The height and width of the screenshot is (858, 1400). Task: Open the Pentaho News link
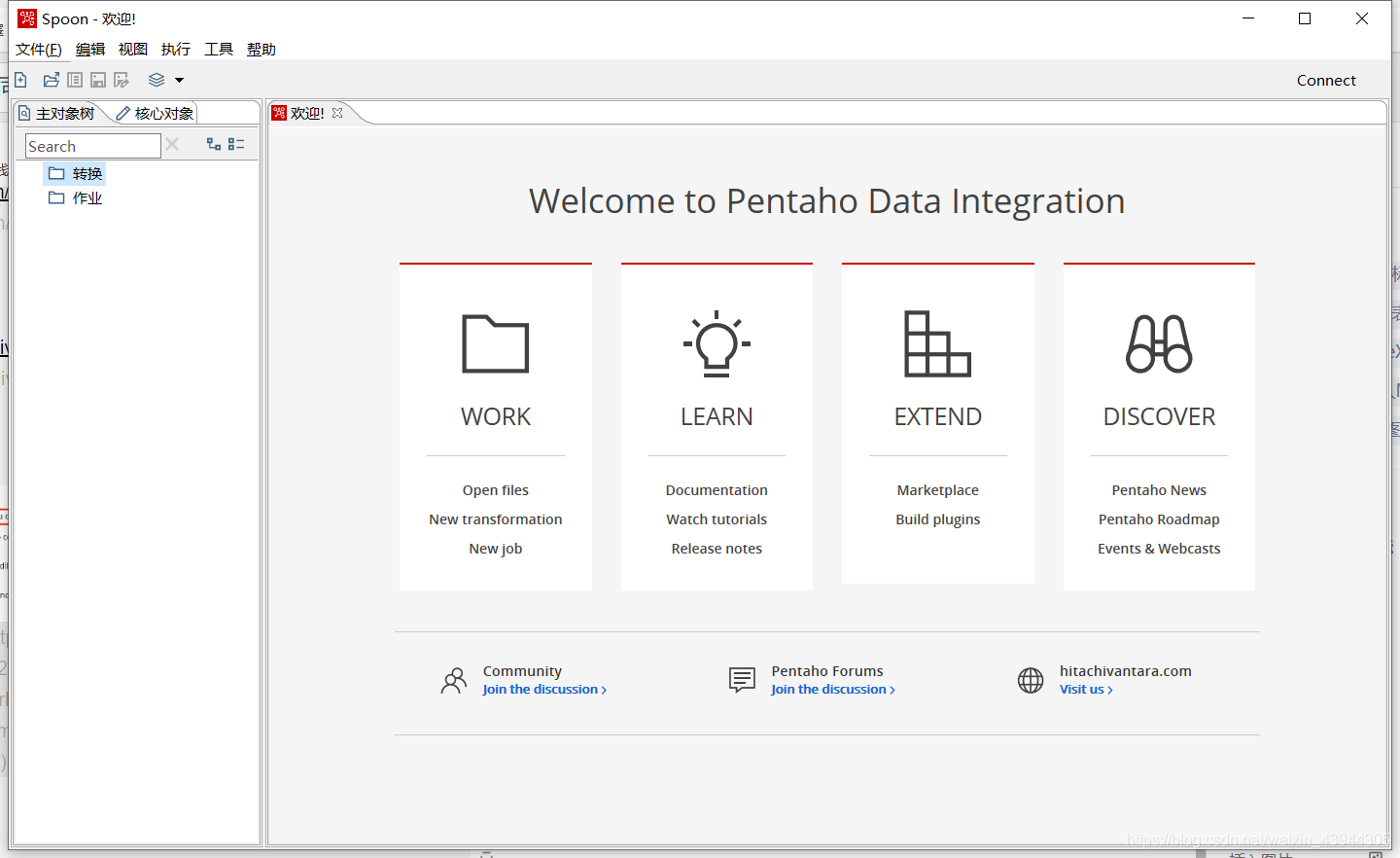click(1159, 490)
